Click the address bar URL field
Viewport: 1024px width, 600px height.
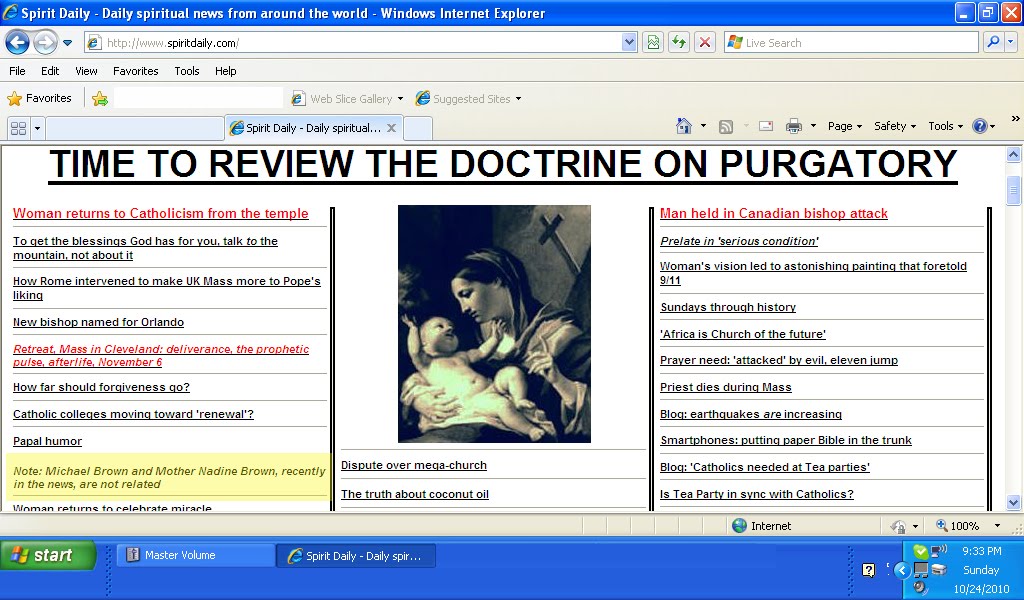pyautogui.click(x=353, y=43)
